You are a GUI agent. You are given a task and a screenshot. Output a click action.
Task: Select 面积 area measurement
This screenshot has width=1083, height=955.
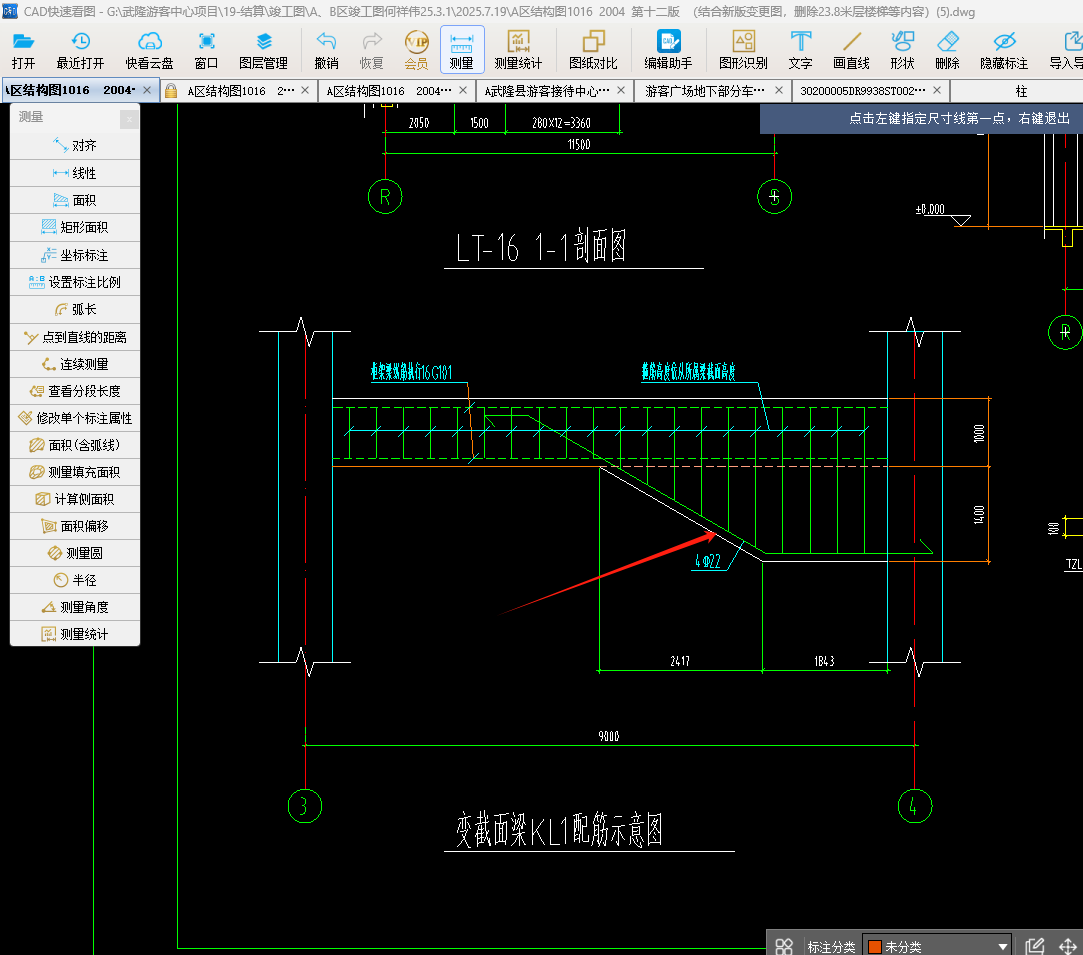point(75,200)
